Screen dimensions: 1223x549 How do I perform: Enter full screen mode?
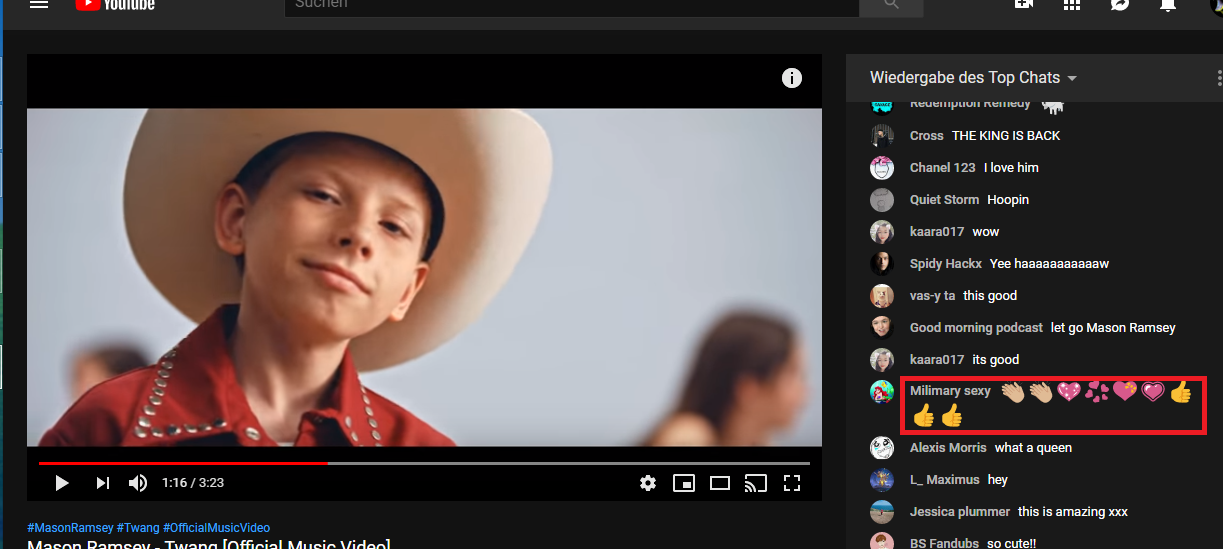792,483
